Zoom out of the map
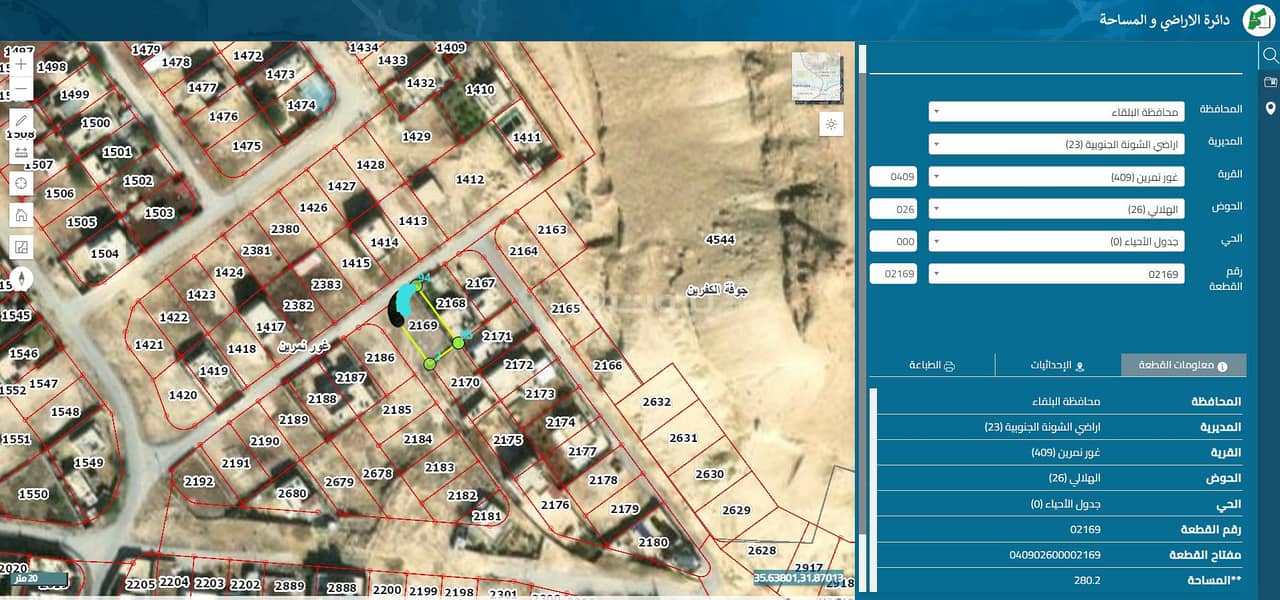1280x600 pixels. 21,89
